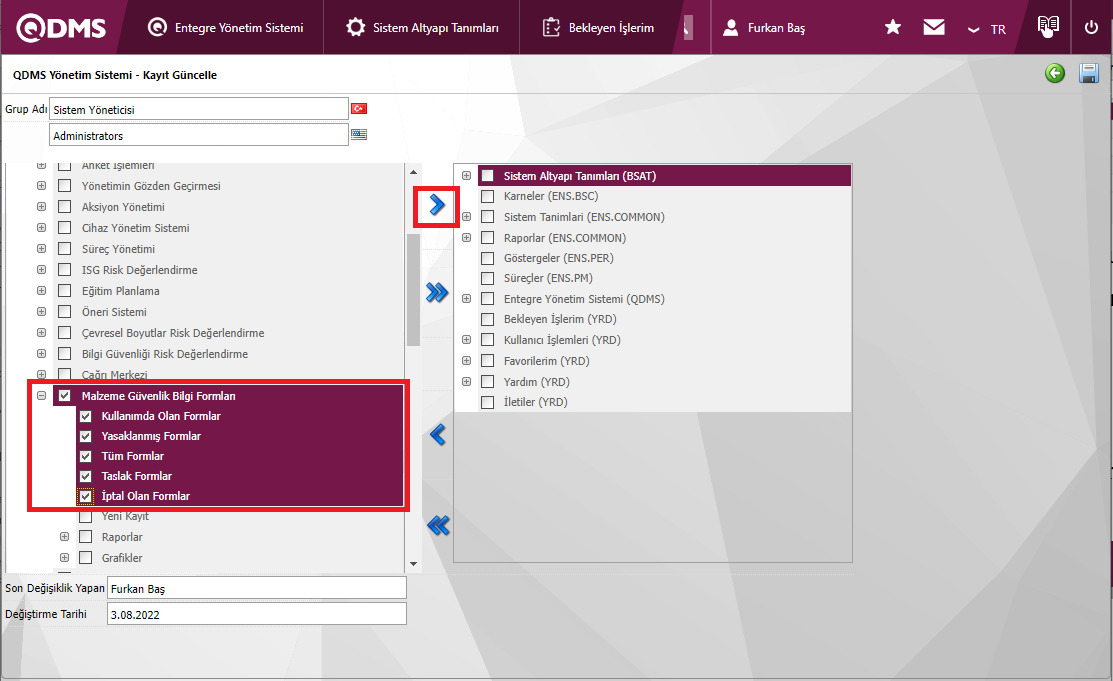
Task: Open the favorites star icon
Action: pos(893,28)
